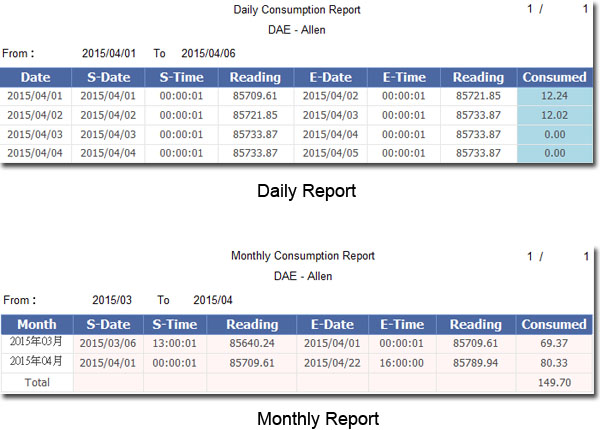This screenshot has width=600, height=430.
Task: Click the 'Daily Report' caption
Action: click(x=307, y=191)
